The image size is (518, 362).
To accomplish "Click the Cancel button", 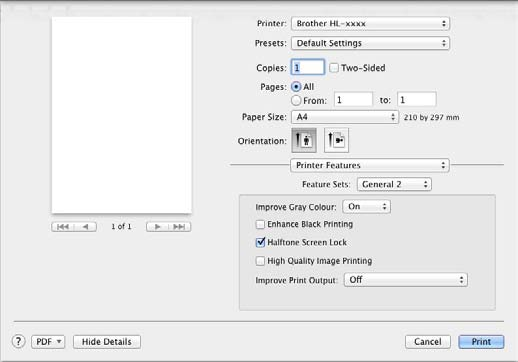I will click(x=428, y=342).
